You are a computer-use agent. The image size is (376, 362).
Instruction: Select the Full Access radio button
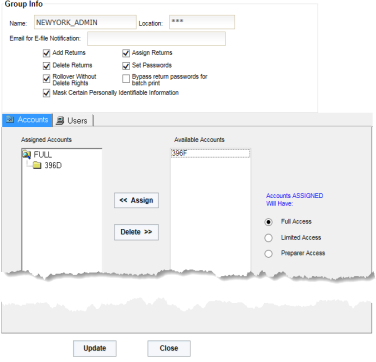[268, 222]
